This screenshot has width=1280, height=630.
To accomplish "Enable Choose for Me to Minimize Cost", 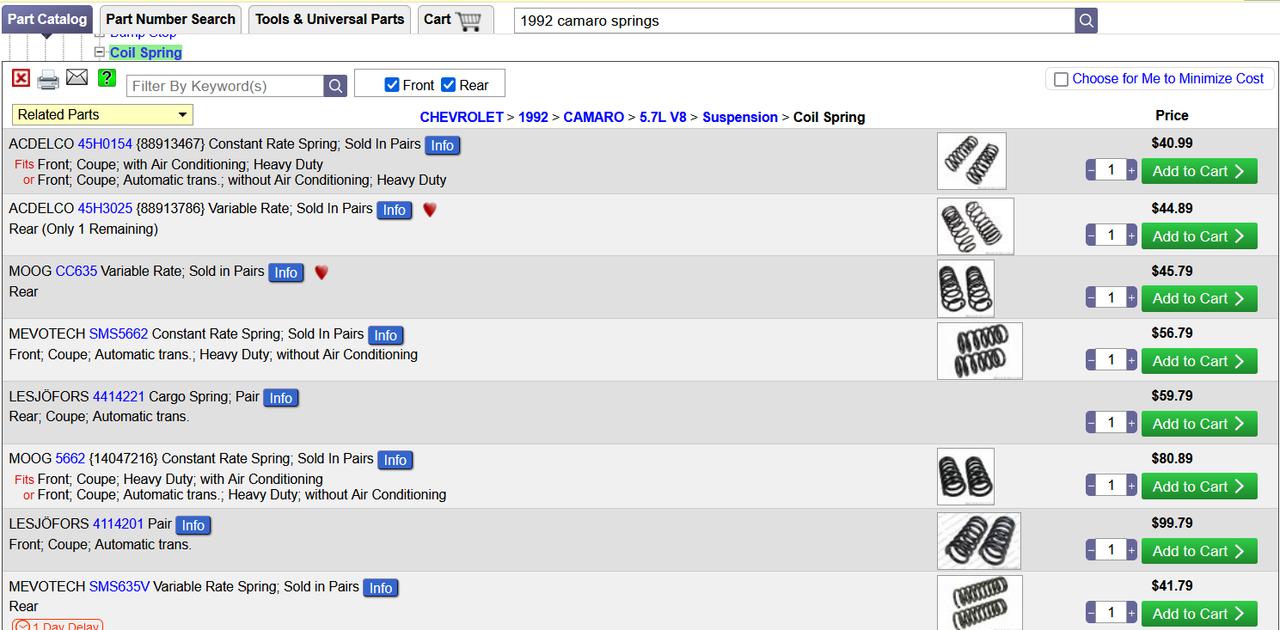I will click(x=1061, y=79).
